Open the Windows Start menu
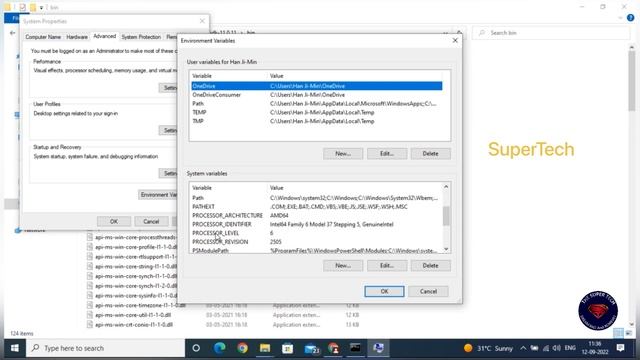 click(15, 348)
